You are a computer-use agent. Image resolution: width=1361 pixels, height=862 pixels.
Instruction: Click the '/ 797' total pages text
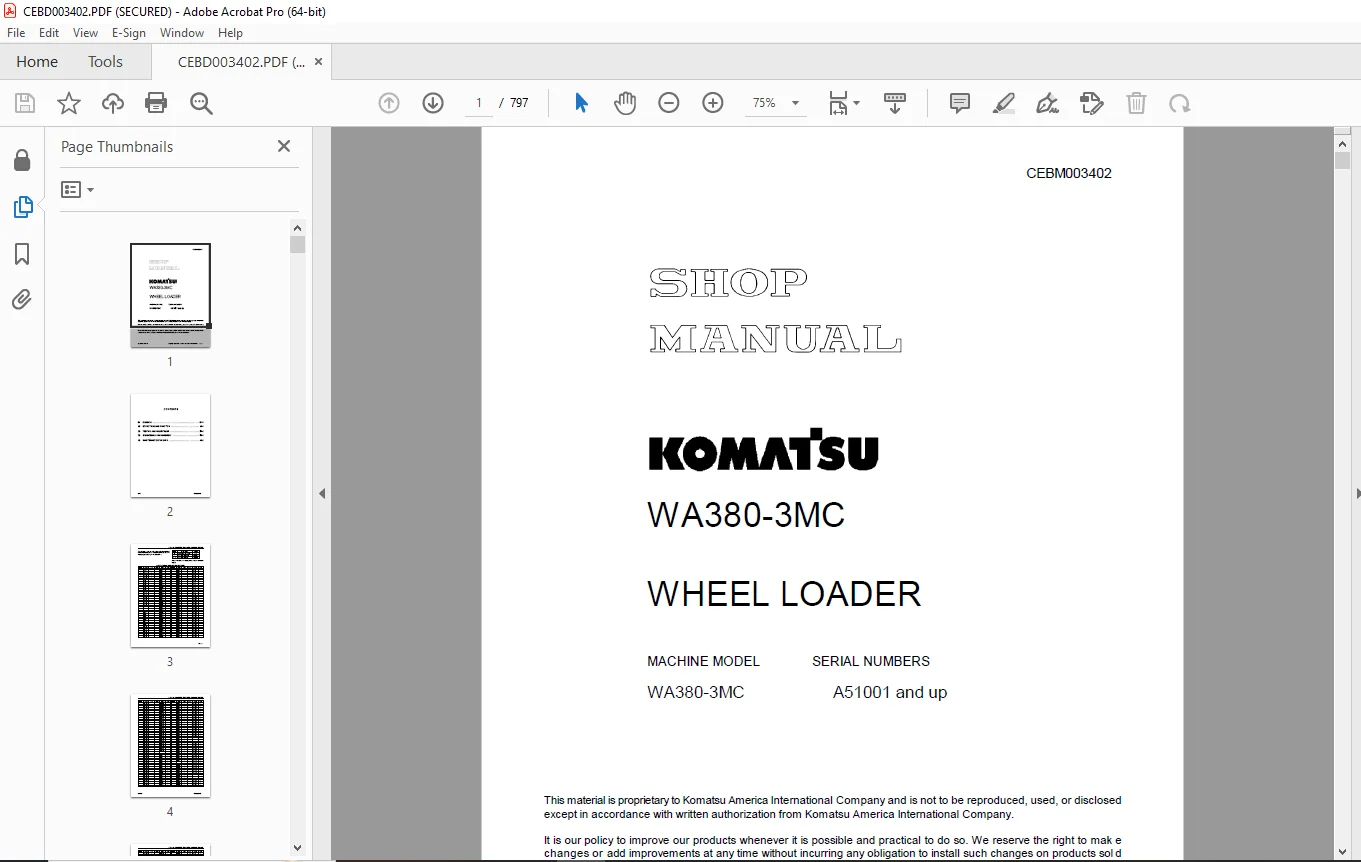click(x=514, y=103)
